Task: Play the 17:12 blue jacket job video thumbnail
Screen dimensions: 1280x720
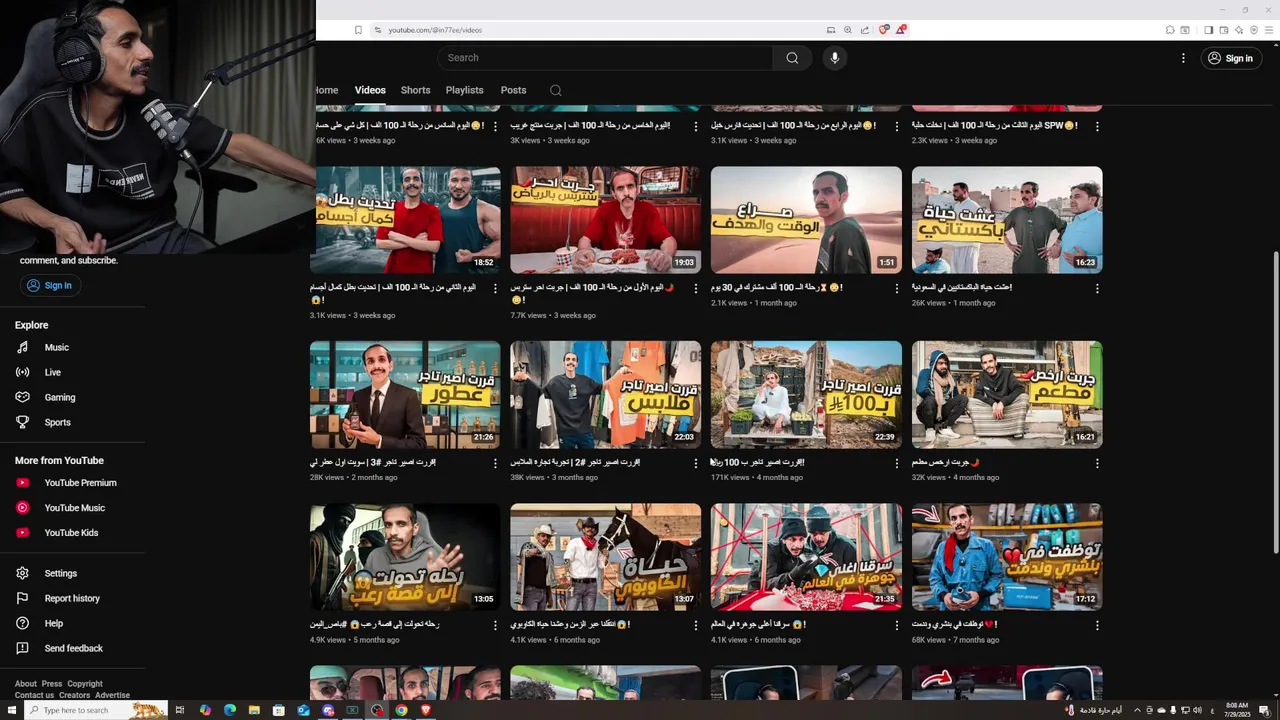Action: tap(1007, 557)
